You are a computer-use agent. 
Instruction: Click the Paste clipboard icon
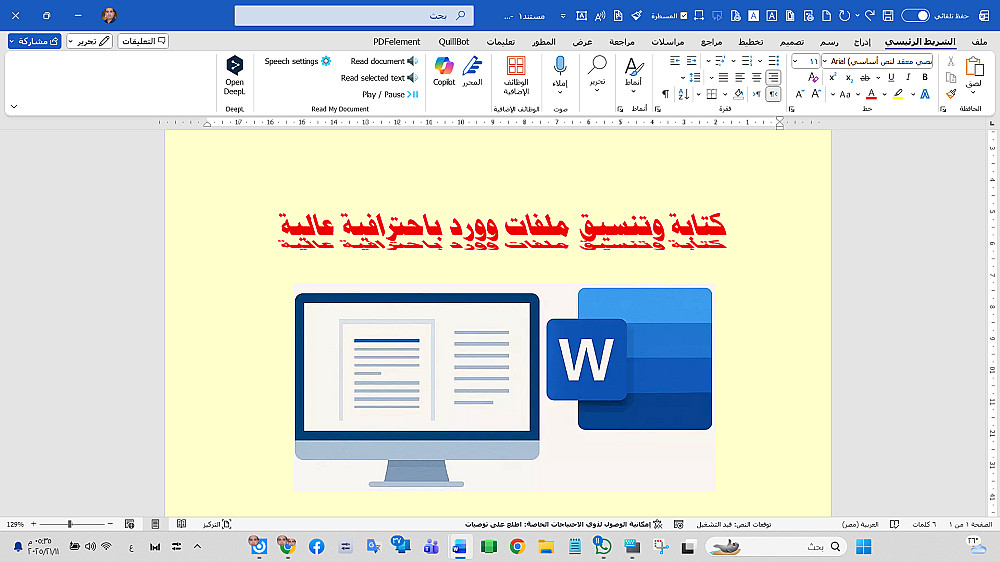(x=974, y=66)
